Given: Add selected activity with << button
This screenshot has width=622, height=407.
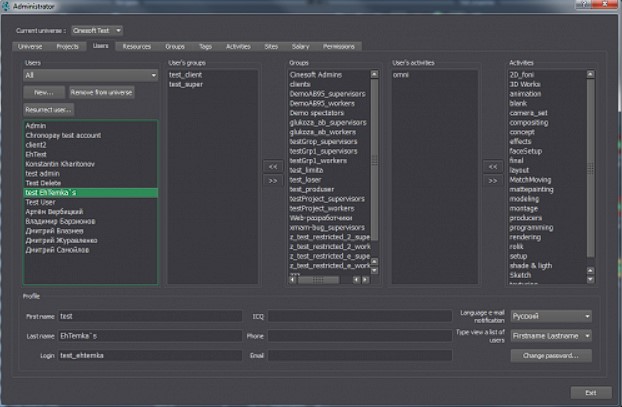Looking at the screenshot, I should [493, 167].
